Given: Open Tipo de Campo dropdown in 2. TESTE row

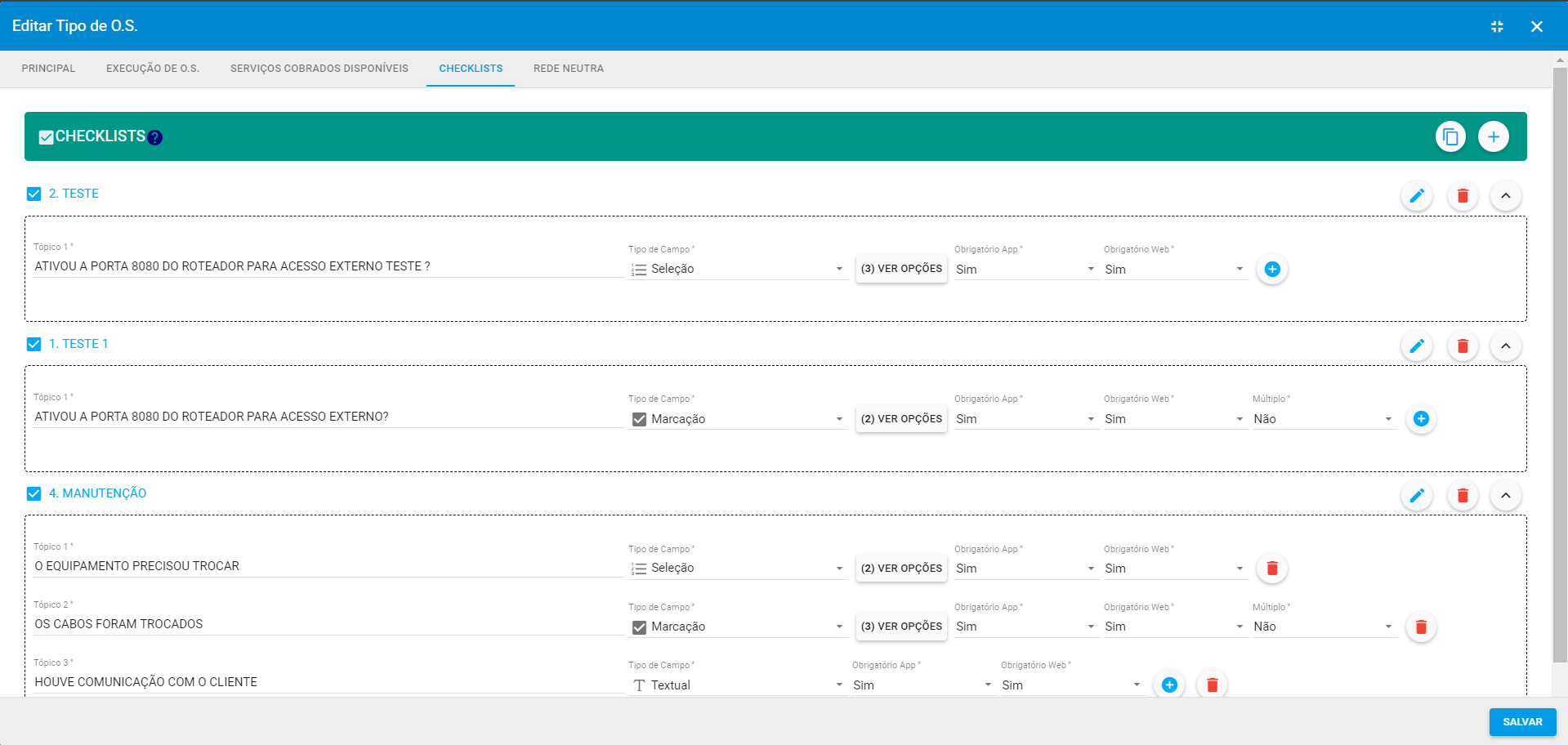Looking at the screenshot, I should [737, 269].
